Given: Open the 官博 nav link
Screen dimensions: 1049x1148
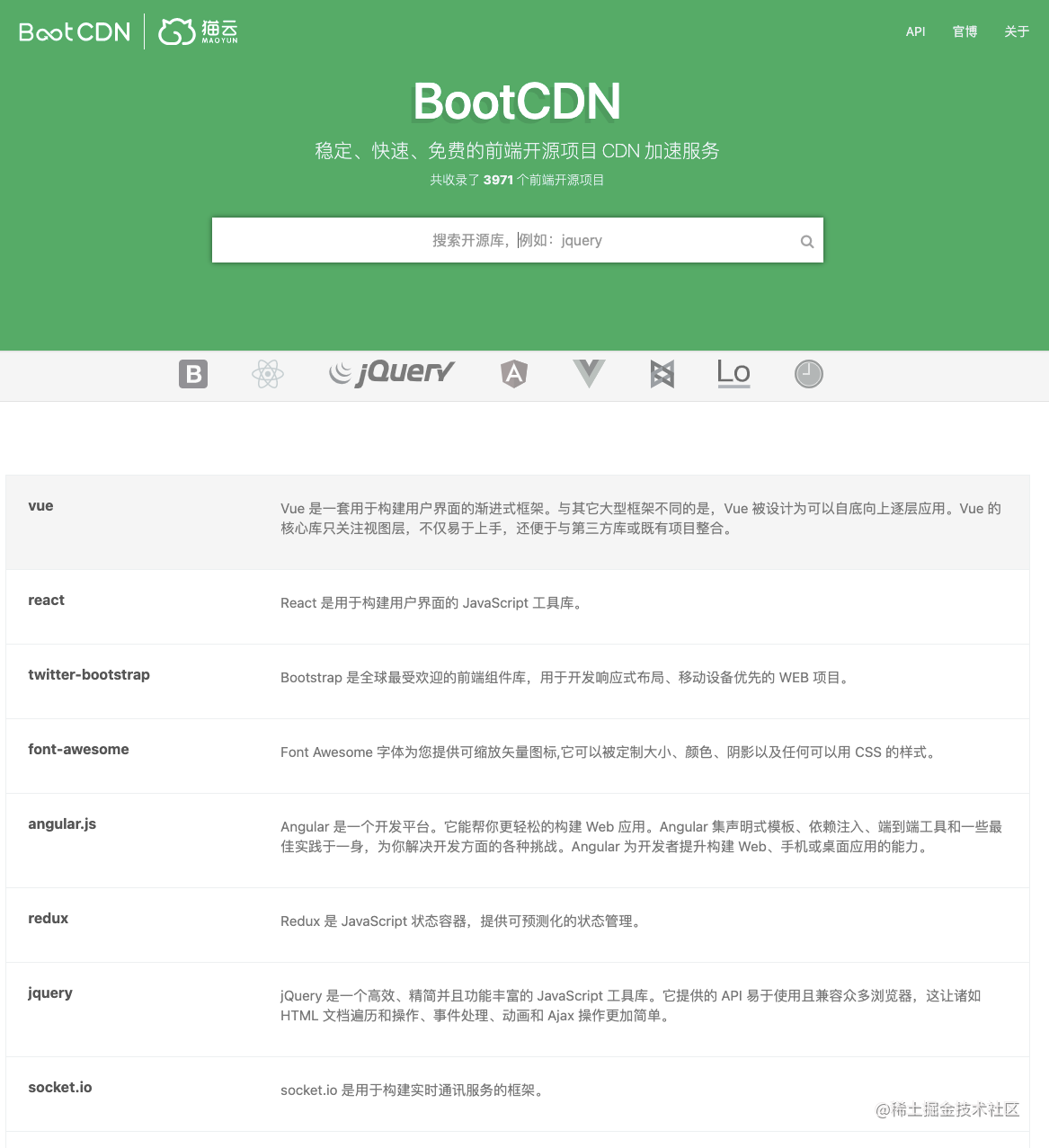Looking at the screenshot, I should (x=965, y=31).
